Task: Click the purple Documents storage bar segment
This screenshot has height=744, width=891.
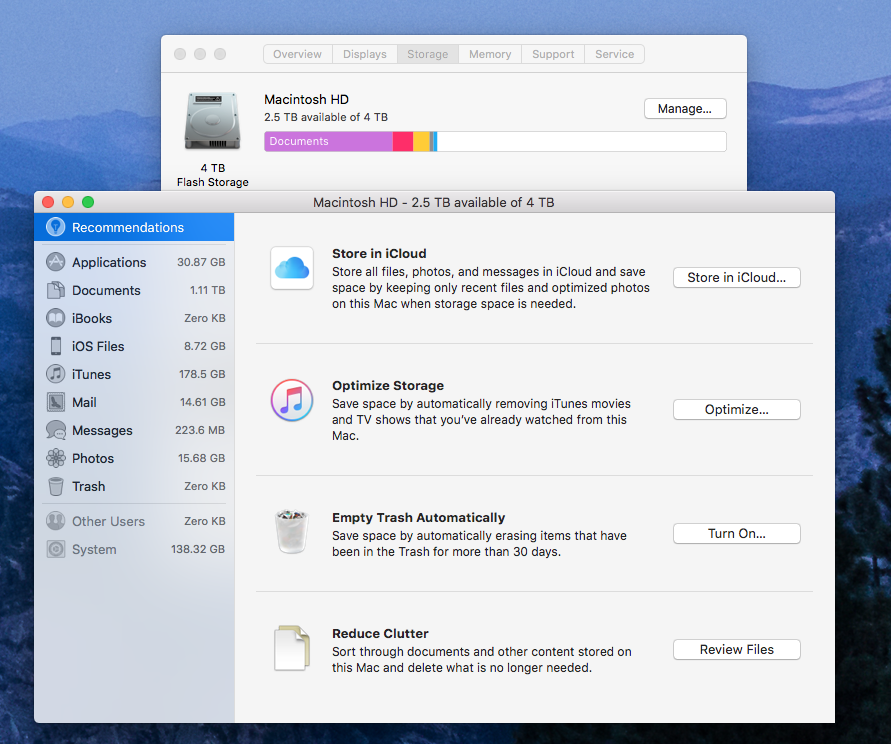Action: tap(328, 142)
